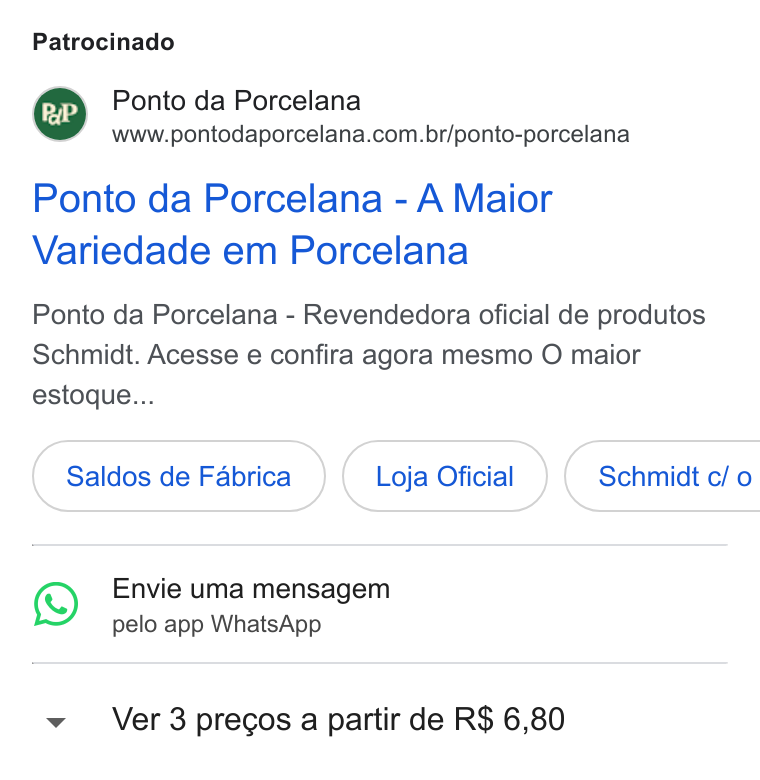The height and width of the screenshot is (780, 760).
Task: Click the truncated estoque... text
Action: click(93, 395)
